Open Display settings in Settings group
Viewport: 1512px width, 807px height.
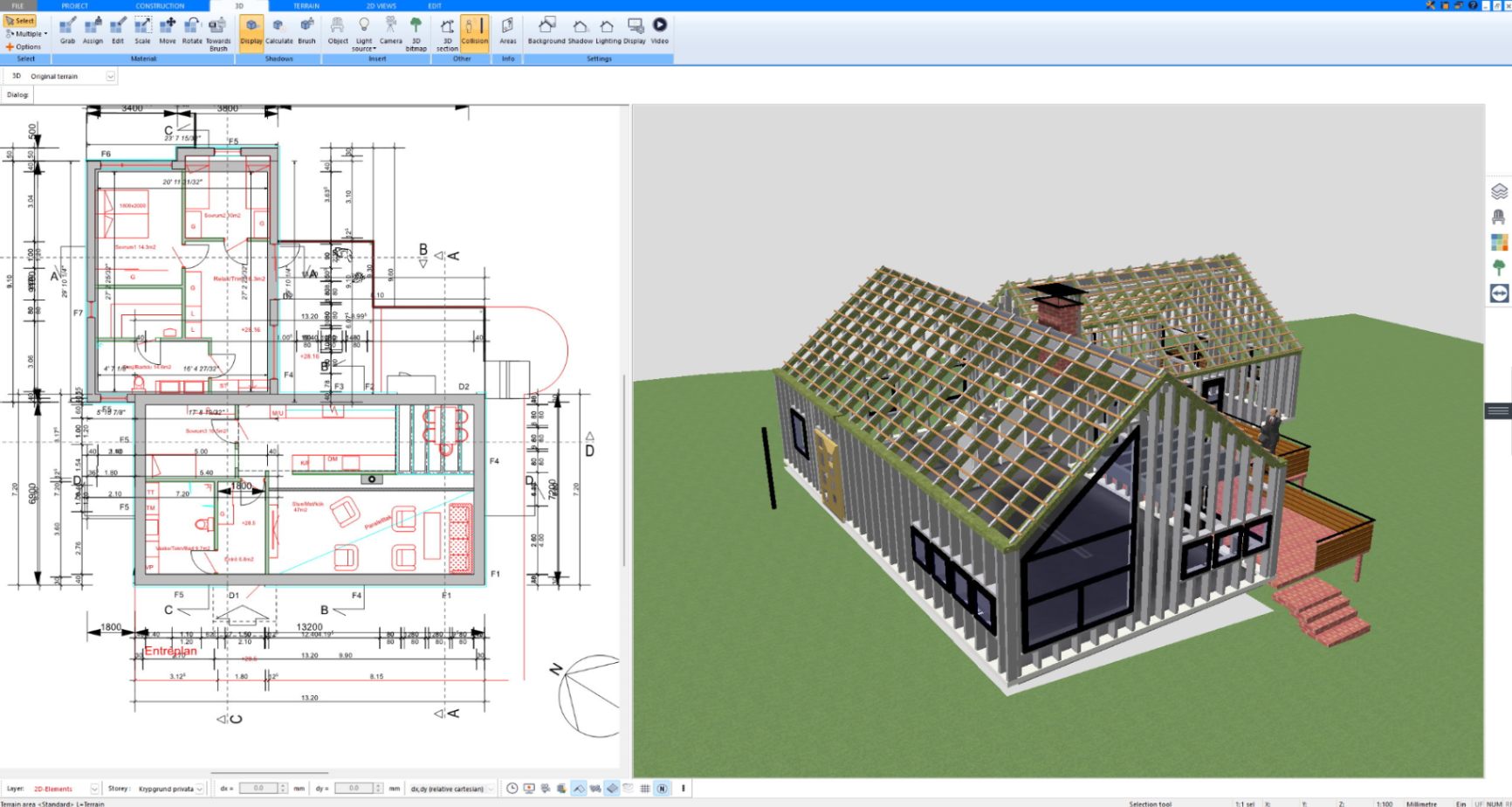(x=635, y=31)
